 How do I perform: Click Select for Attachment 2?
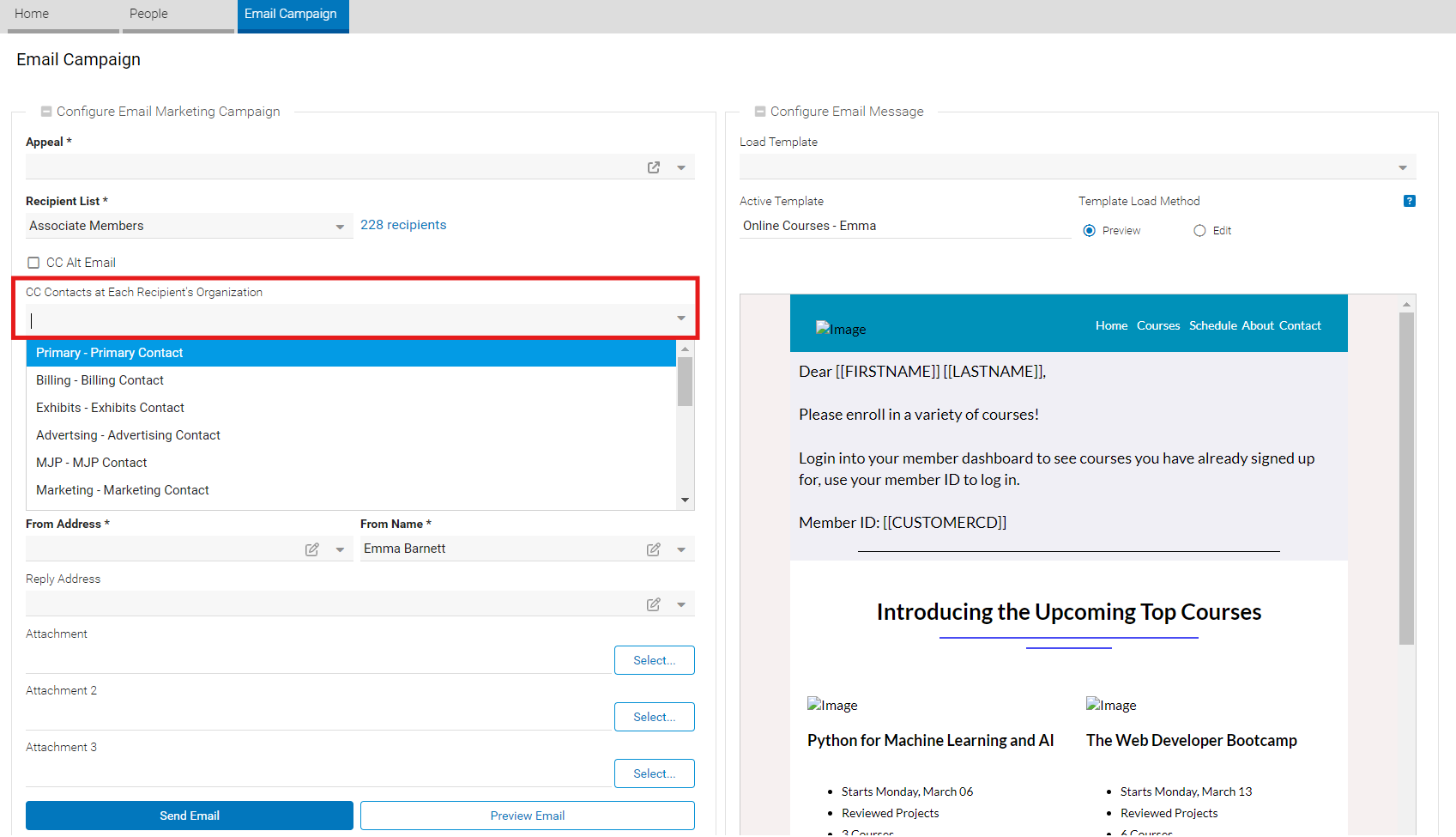click(x=655, y=717)
